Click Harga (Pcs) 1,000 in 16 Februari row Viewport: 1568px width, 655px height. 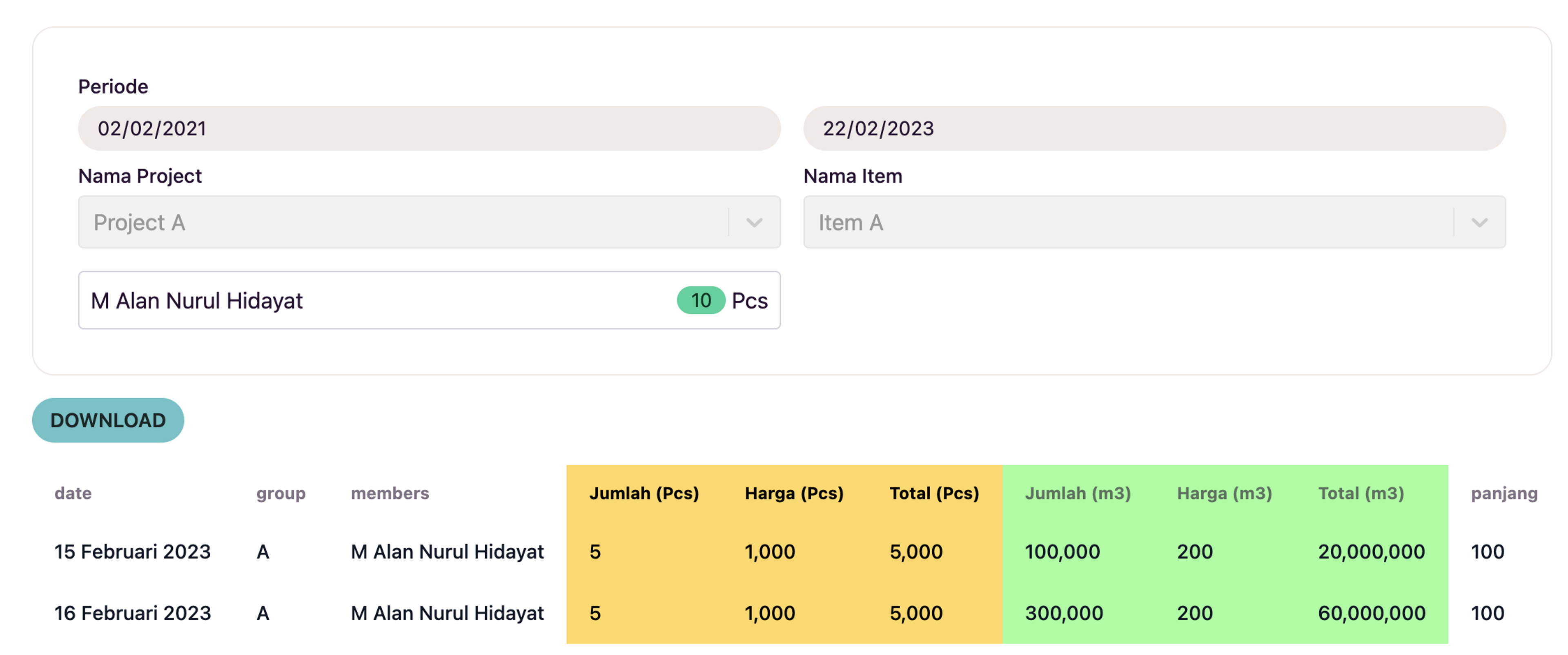[x=769, y=613]
